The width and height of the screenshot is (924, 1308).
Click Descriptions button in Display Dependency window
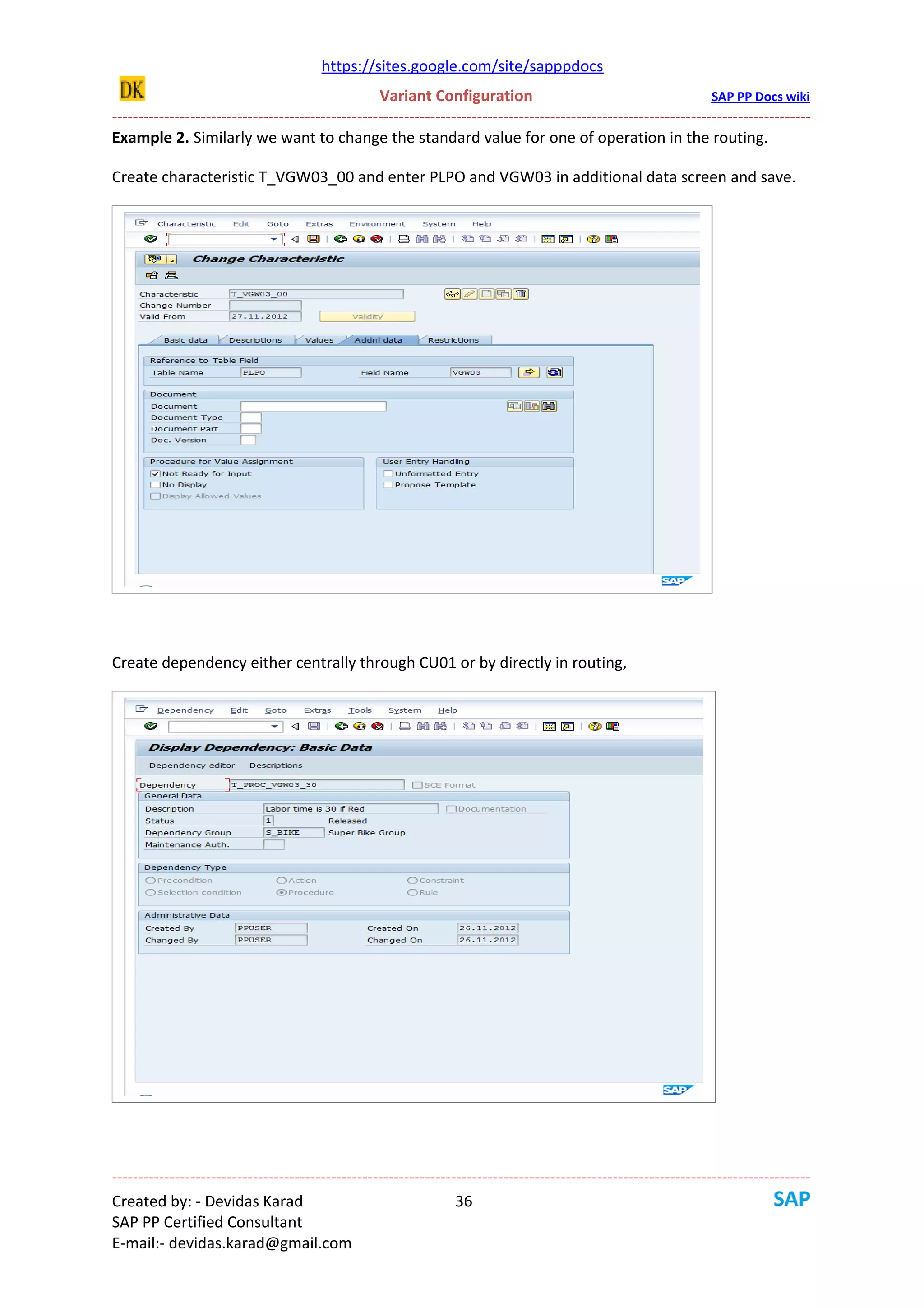[x=276, y=765]
